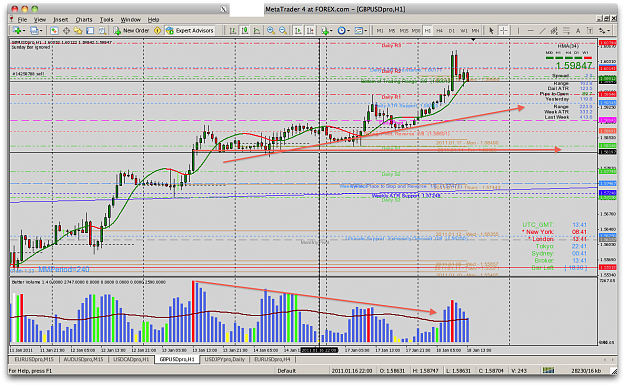Image resolution: width=625 pixels, height=386 pixels.
Task: Toggle Auto Scroll on the chart
Action: click(x=298, y=30)
